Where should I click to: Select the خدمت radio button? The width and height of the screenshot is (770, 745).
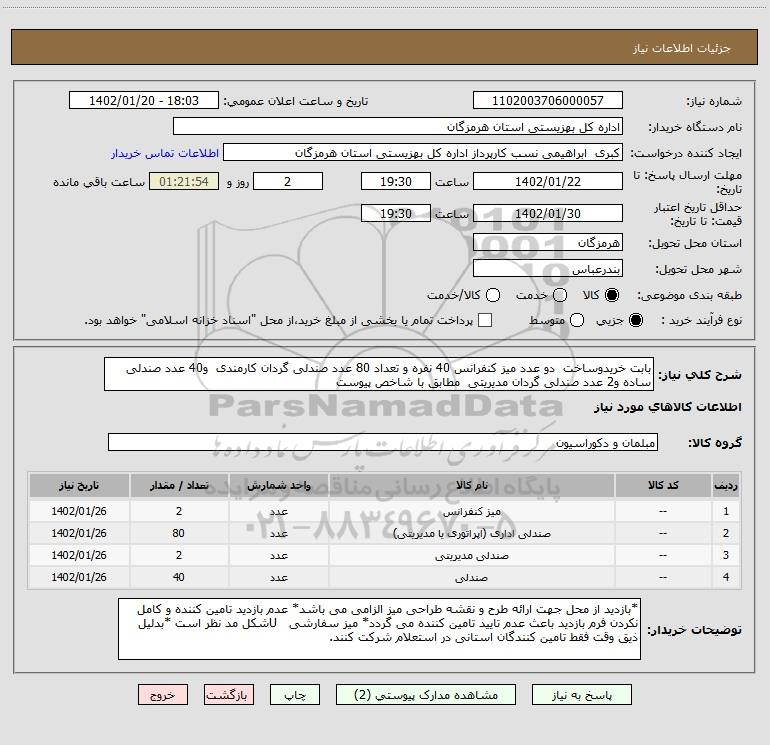(560, 296)
